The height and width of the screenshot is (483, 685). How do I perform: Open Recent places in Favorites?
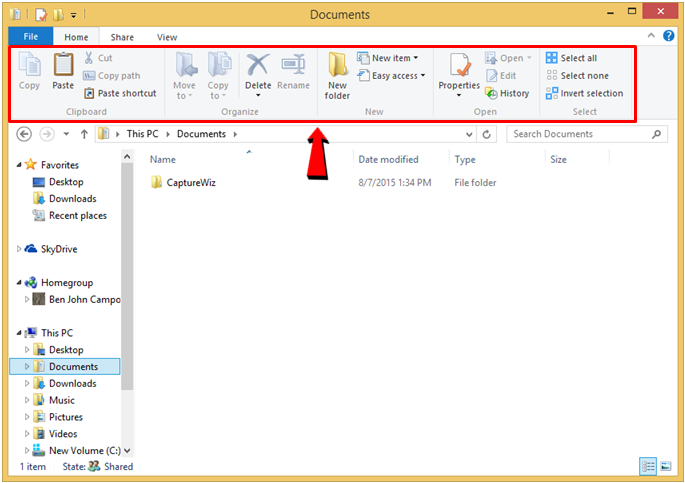pos(69,215)
